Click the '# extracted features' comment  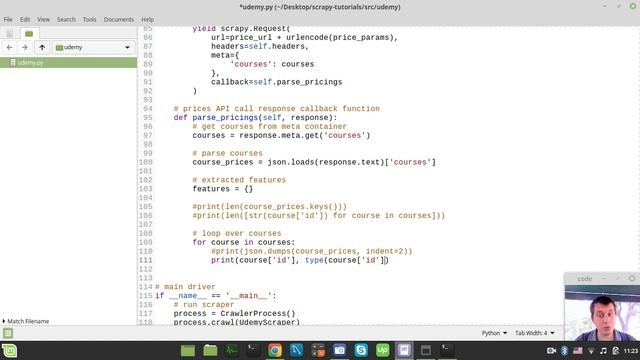click(239, 180)
